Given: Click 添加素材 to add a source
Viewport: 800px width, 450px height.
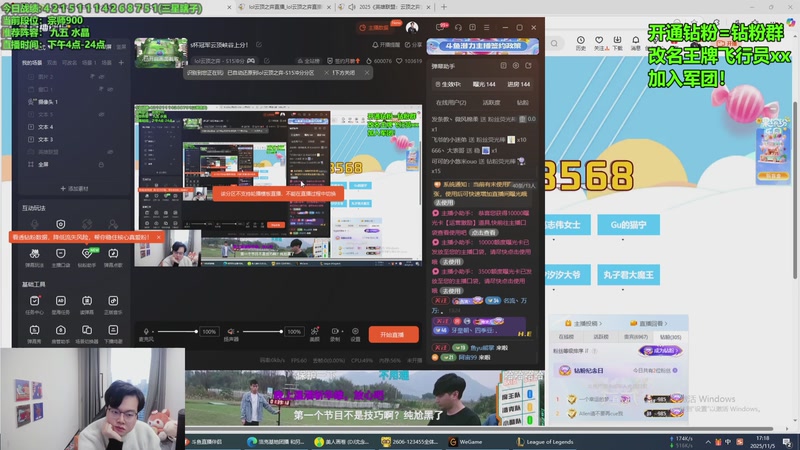Looking at the screenshot, I should (74, 188).
